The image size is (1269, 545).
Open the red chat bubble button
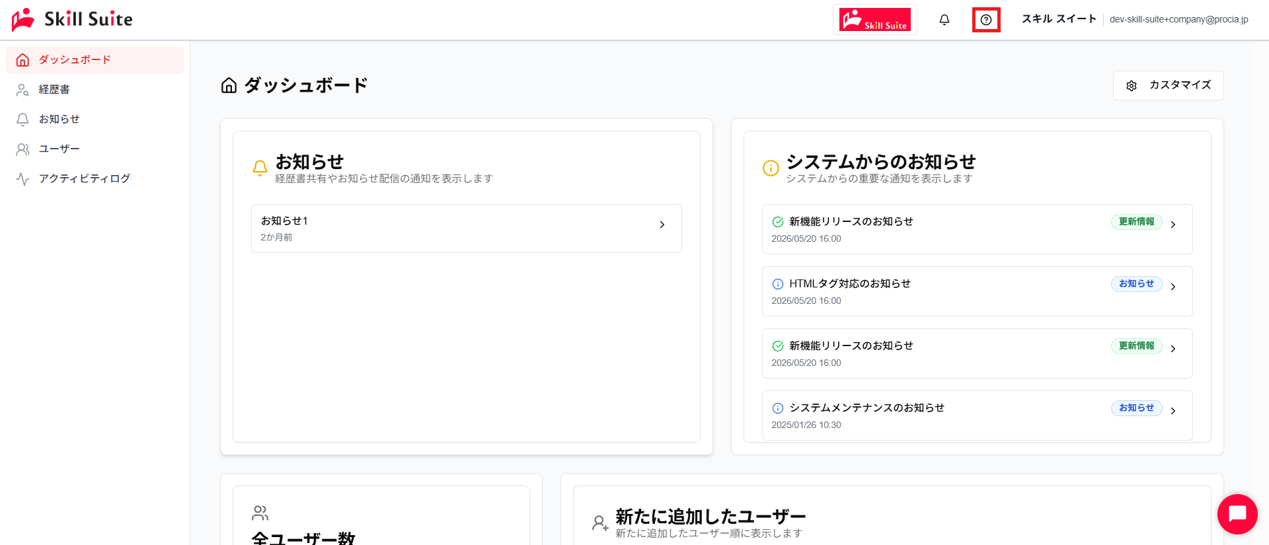(x=1237, y=514)
